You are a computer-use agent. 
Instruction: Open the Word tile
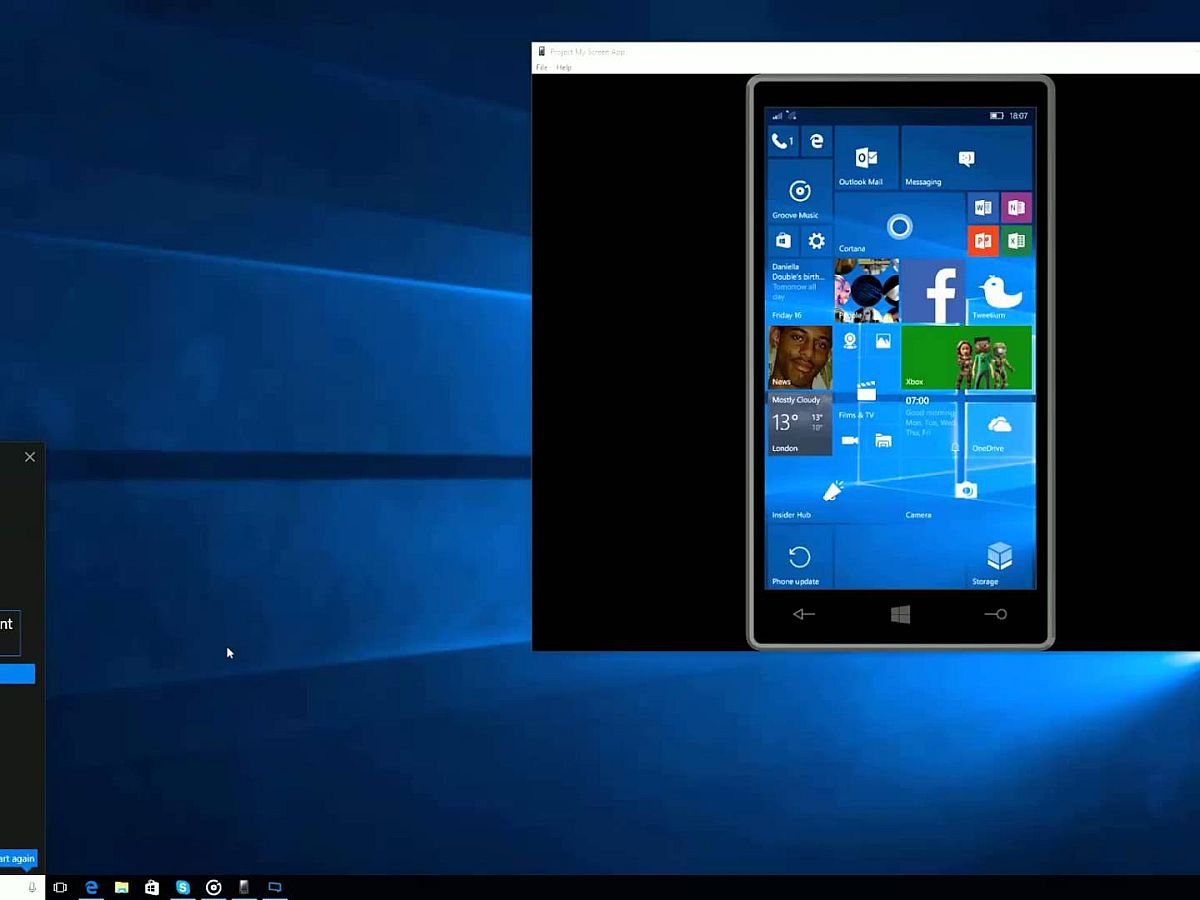983,208
